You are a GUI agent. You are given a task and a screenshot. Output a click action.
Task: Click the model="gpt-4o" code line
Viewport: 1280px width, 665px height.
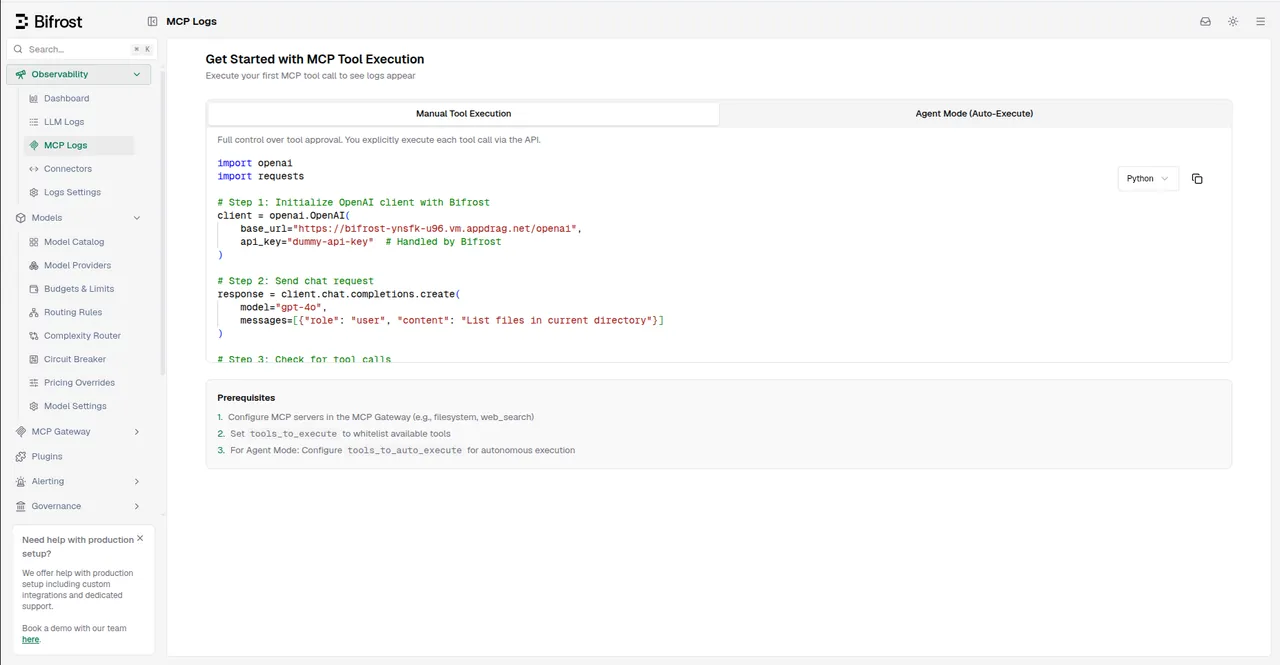284,308
